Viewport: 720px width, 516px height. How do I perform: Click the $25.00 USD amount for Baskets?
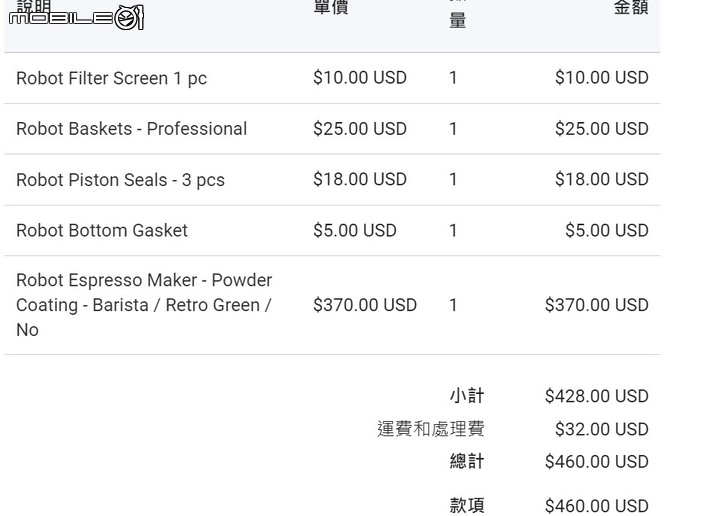[x=602, y=129]
